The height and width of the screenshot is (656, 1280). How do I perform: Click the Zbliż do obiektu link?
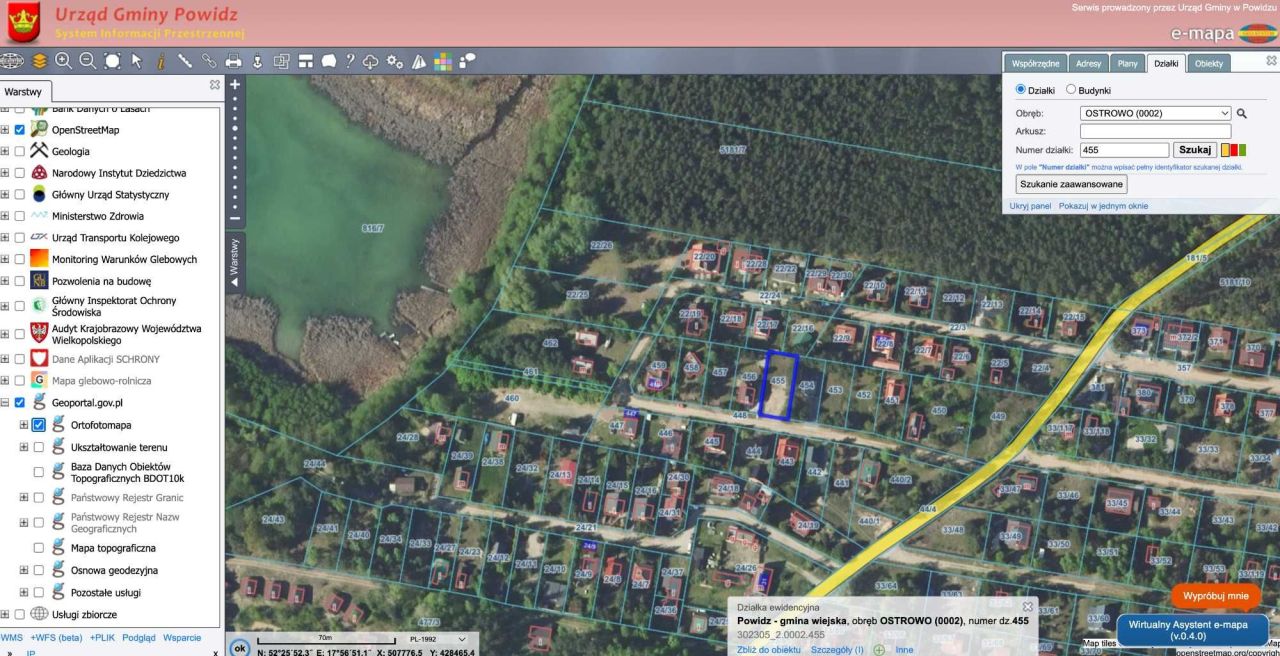tap(769, 649)
